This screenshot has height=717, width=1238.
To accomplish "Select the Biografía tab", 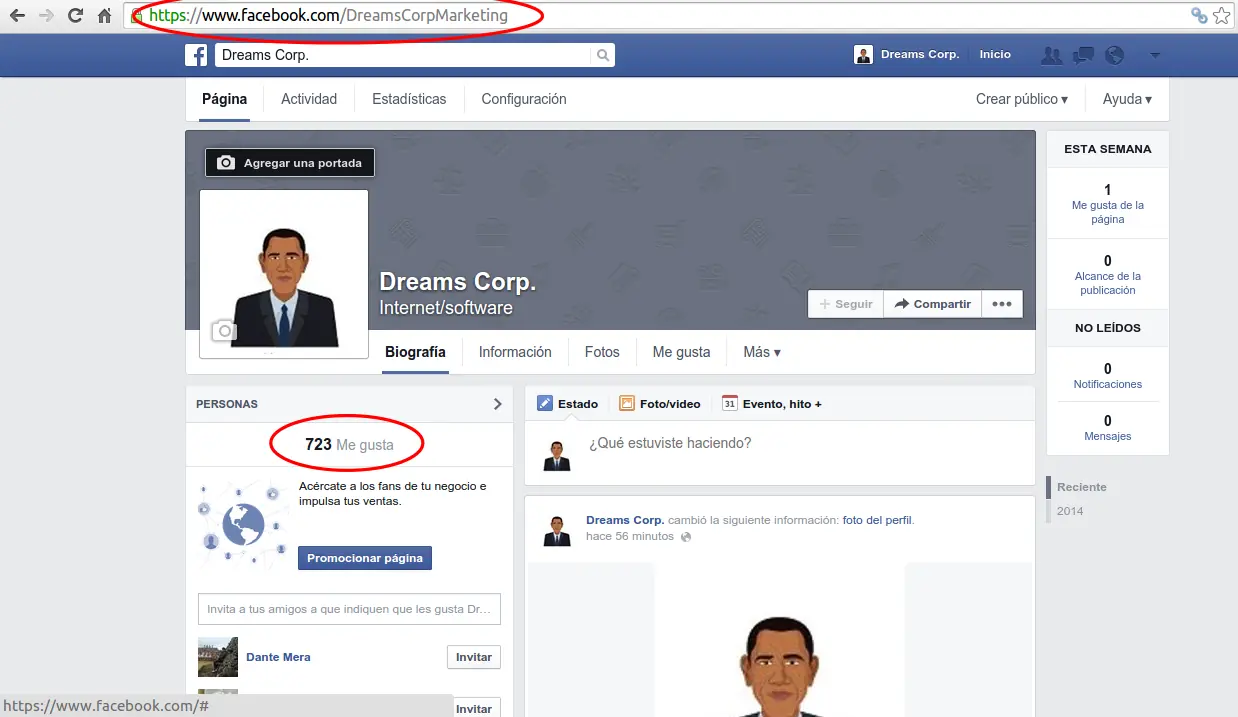I will pos(415,352).
